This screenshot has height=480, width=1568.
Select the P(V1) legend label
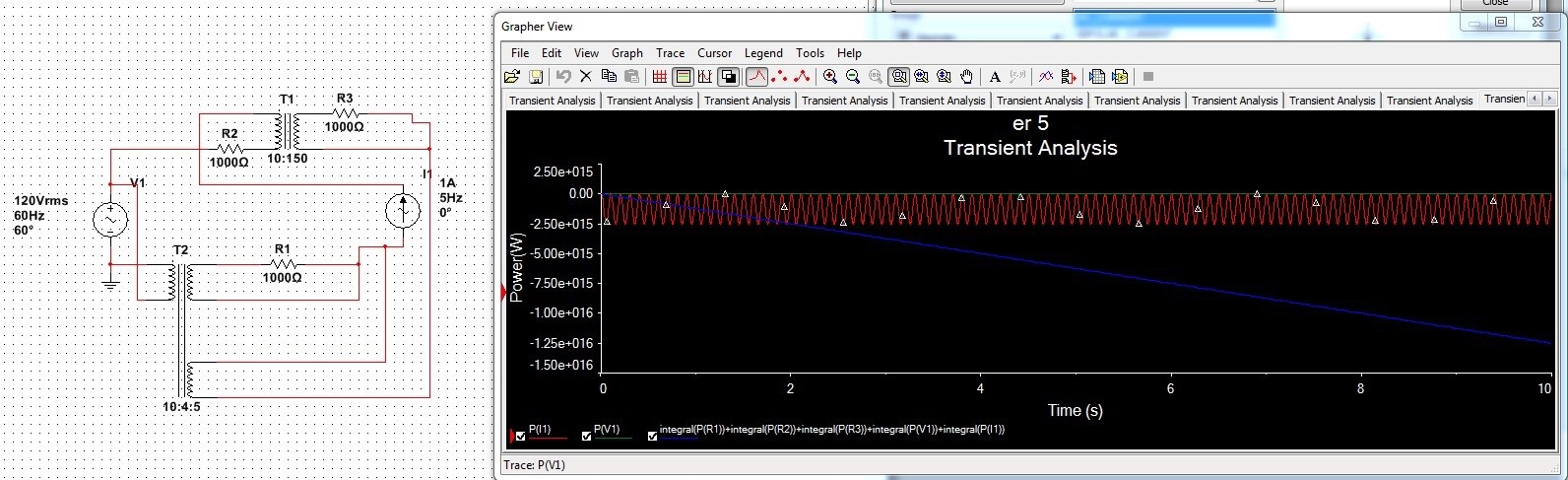tap(607, 430)
